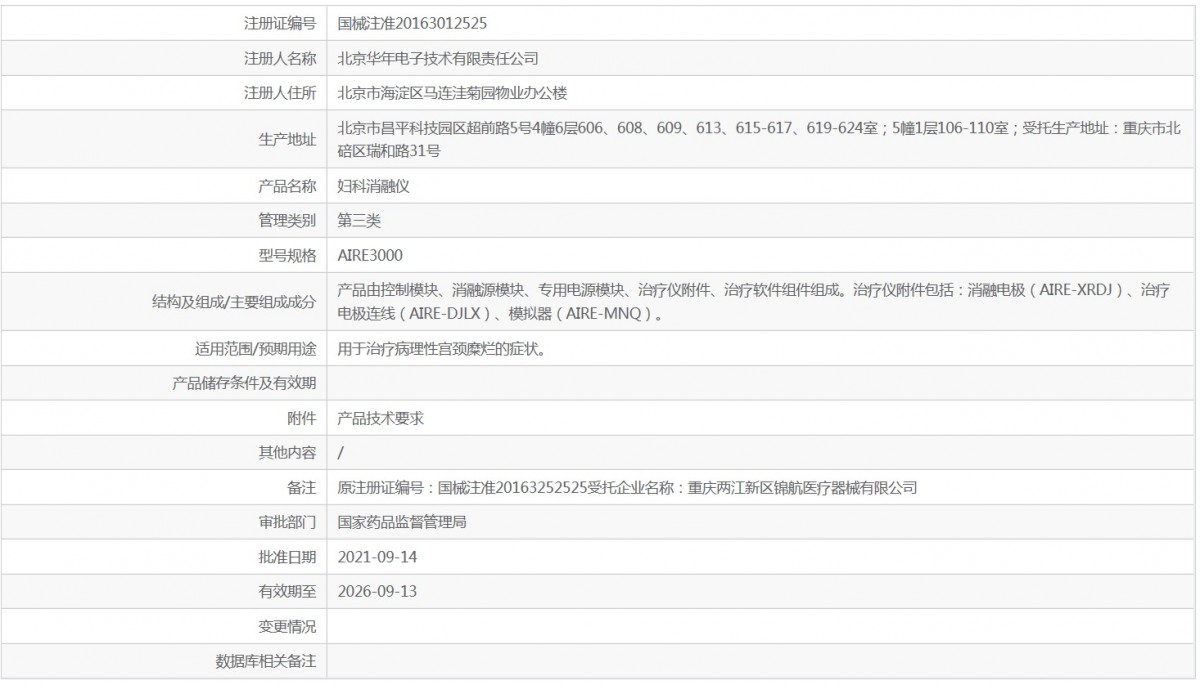Click the "附件" row label
This screenshot has height=685, width=1200.
click(302, 418)
